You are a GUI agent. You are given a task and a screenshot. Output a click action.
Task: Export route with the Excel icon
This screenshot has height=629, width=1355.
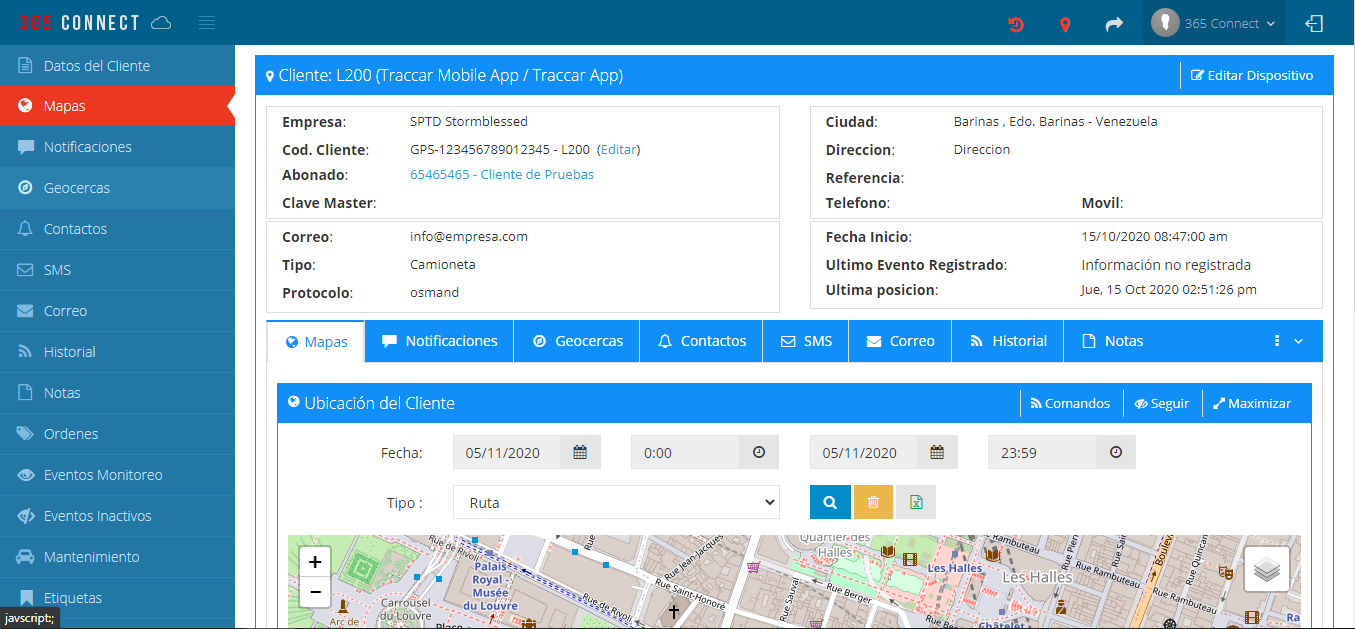pos(915,502)
